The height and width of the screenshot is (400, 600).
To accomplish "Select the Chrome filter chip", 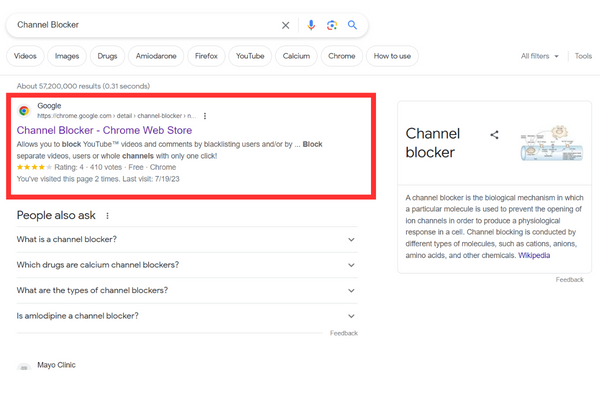I will (342, 56).
